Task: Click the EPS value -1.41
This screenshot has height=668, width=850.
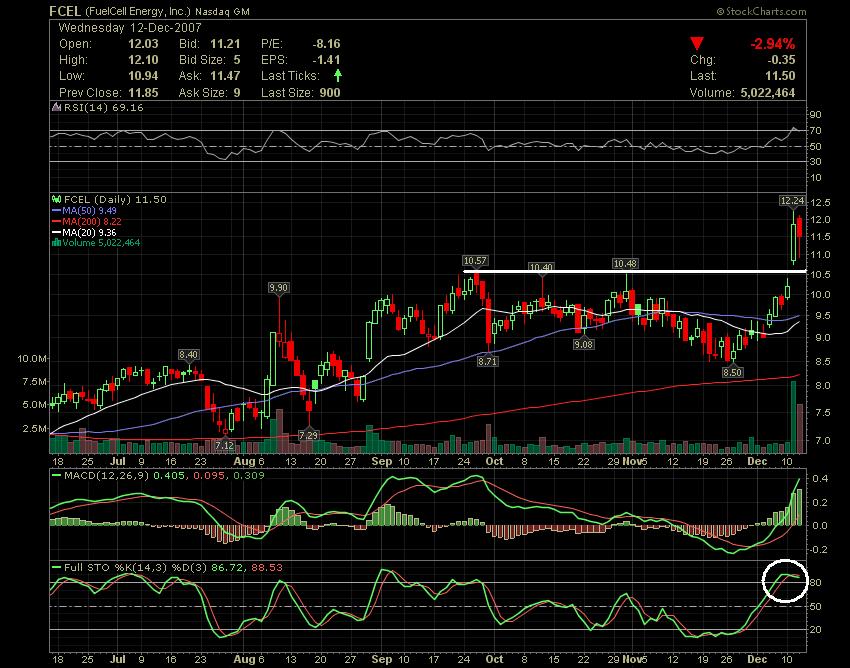Action: point(326,60)
